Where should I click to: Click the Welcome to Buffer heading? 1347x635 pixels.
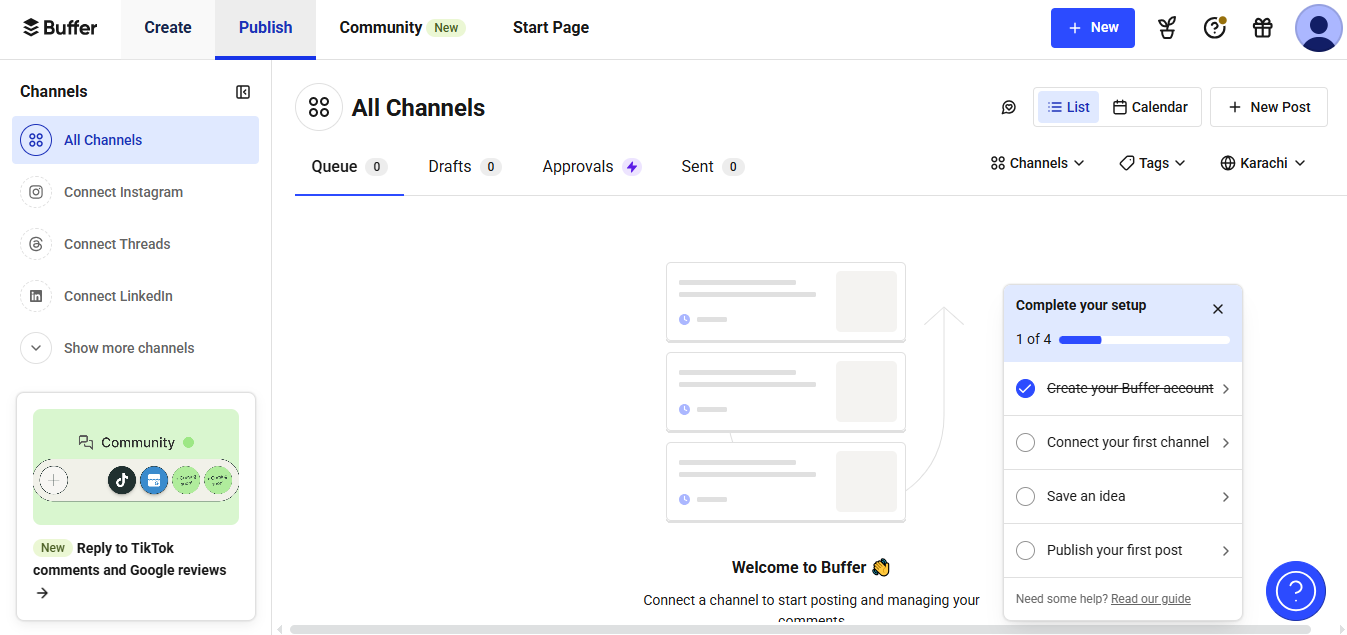click(x=811, y=567)
